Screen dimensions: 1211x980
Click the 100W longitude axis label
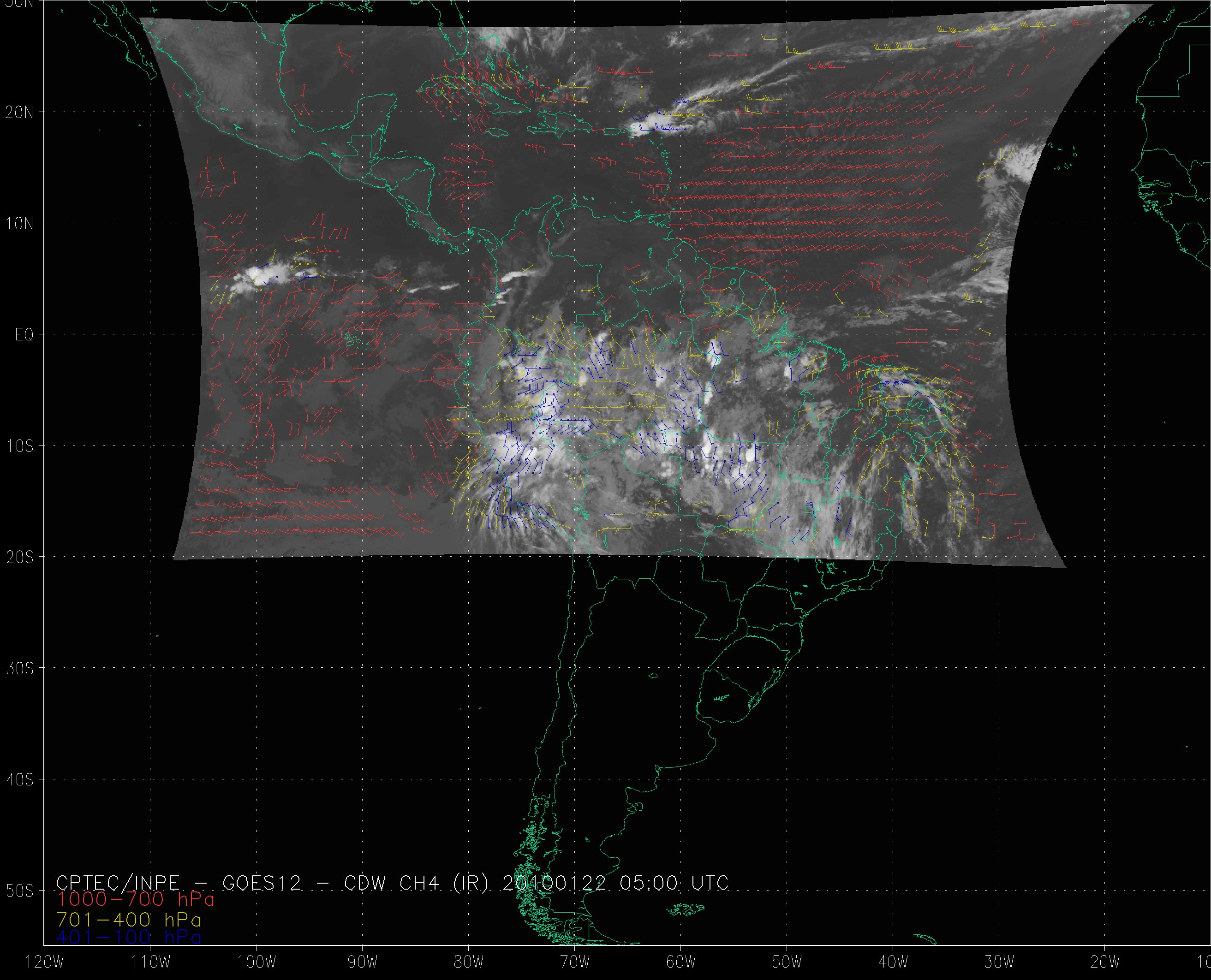click(257, 962)
